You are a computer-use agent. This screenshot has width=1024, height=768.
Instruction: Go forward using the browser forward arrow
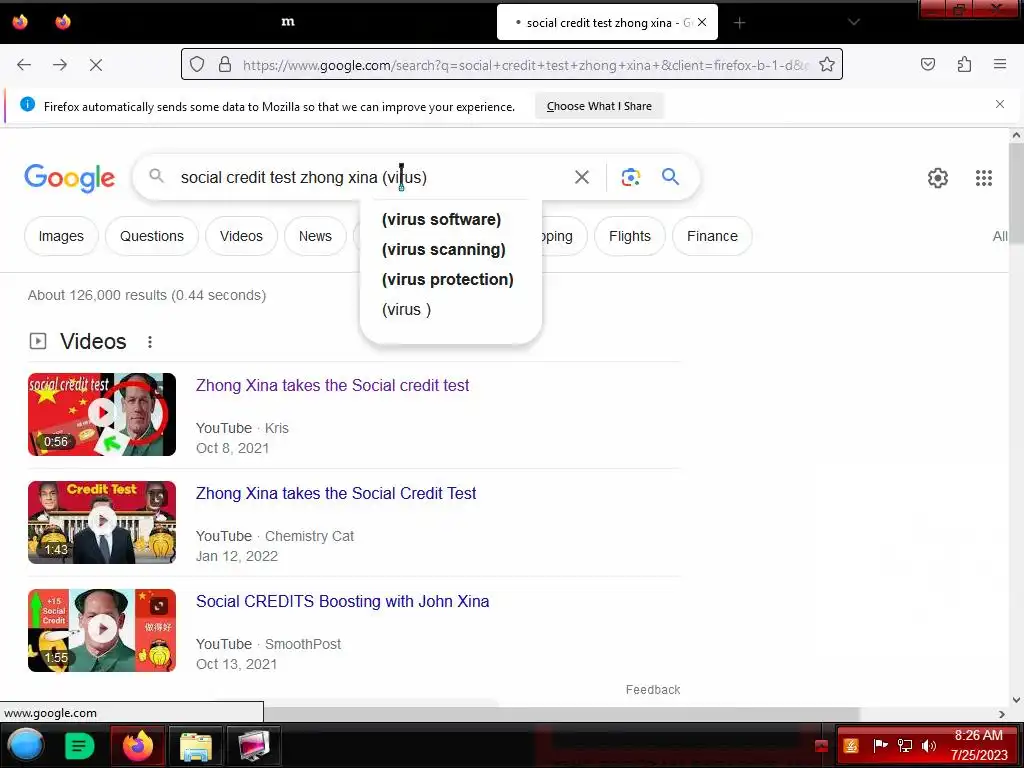click(x=60, y=65)
